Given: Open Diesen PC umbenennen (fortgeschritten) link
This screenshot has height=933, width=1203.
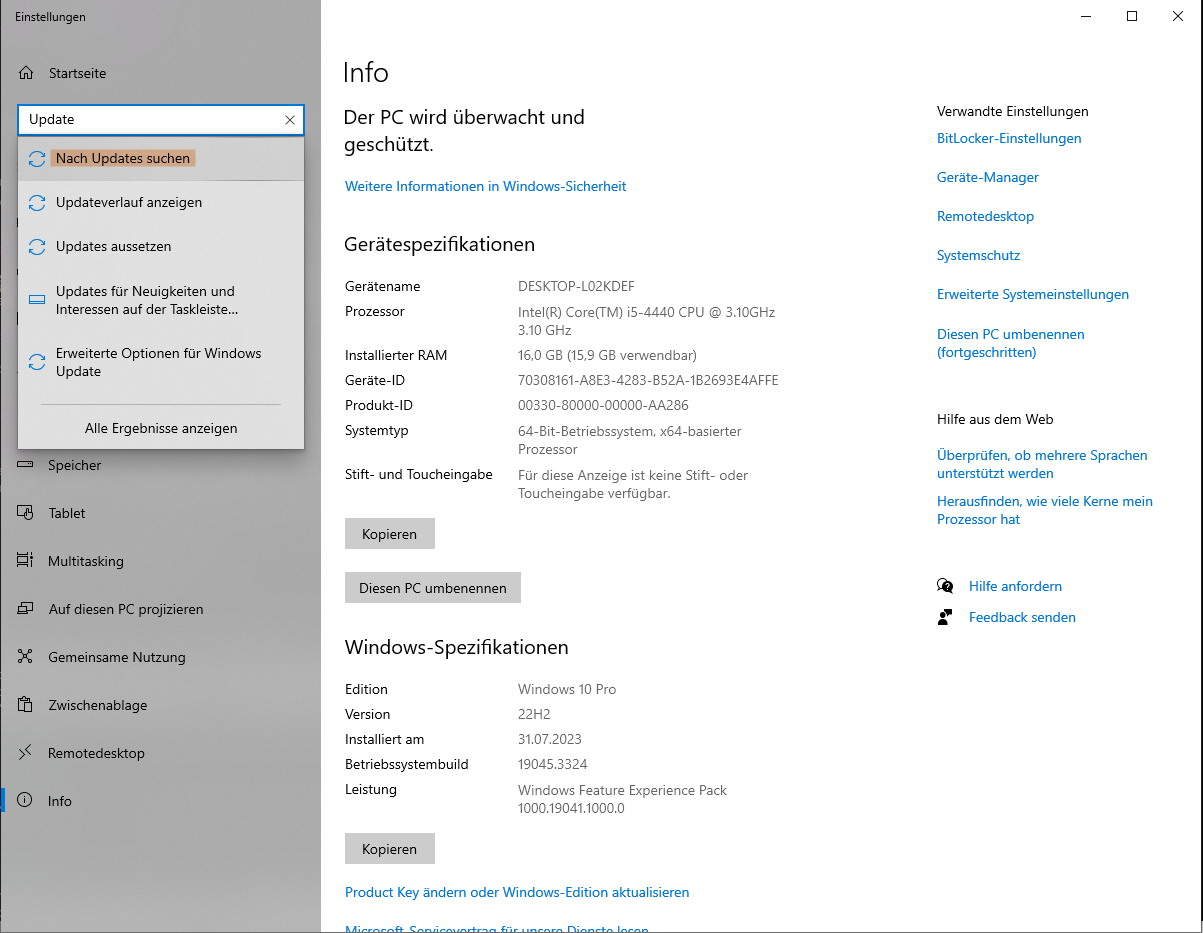Looking at the screenshot, I should [x=1011, y=343].
